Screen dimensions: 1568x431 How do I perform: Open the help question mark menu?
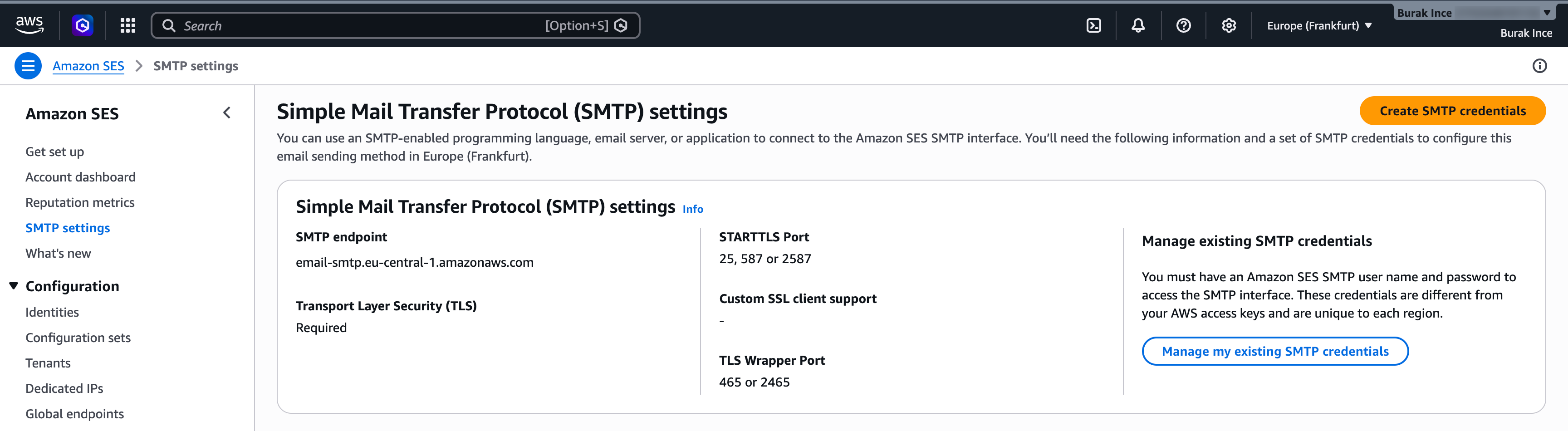[1183, 25]
